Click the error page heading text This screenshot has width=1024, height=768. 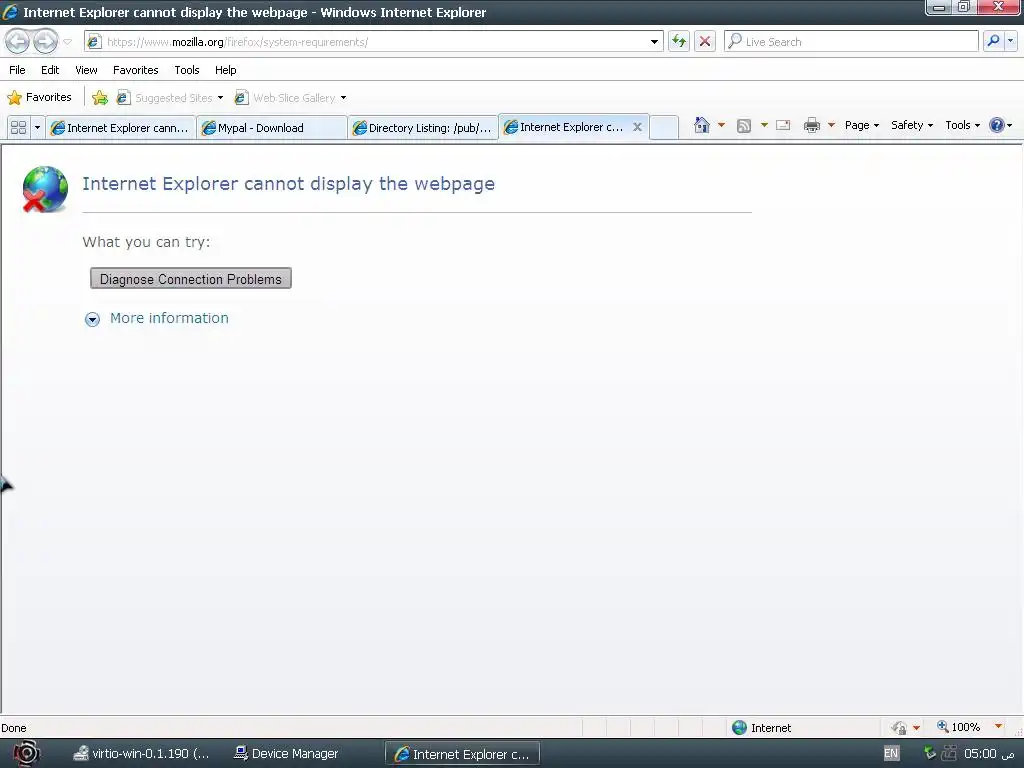click(289, 184)
